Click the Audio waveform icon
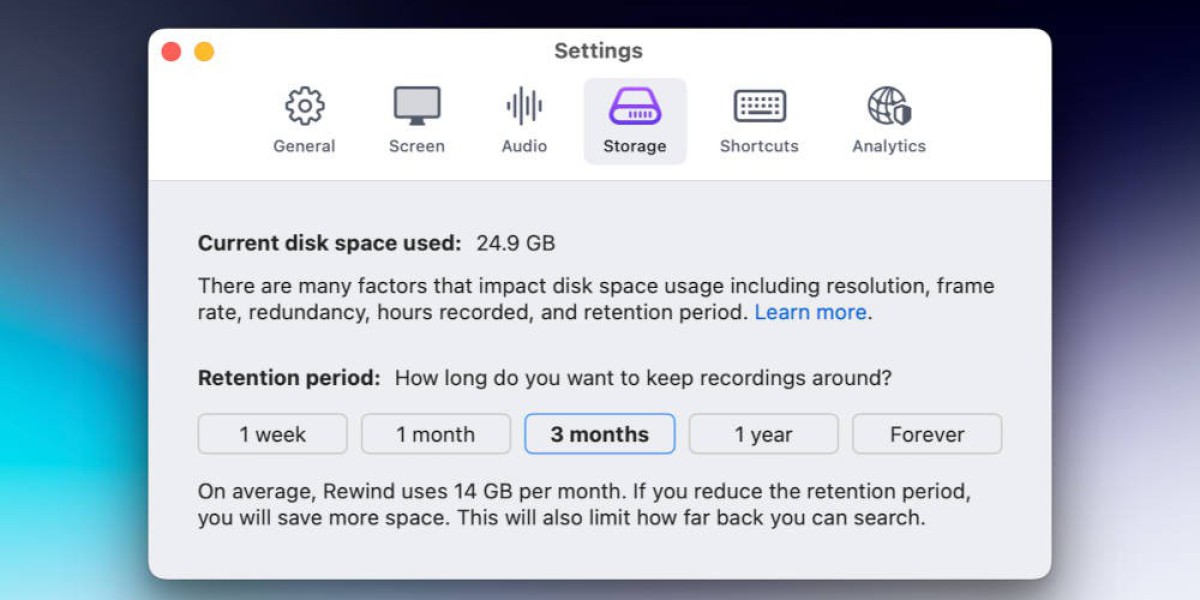This screenshot has width=1200, height=600. coord(524,105)
